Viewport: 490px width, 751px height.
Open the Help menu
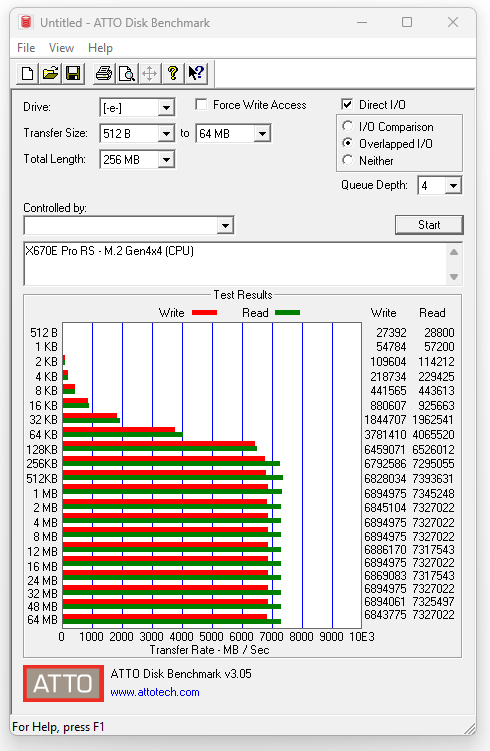(100, 48)
